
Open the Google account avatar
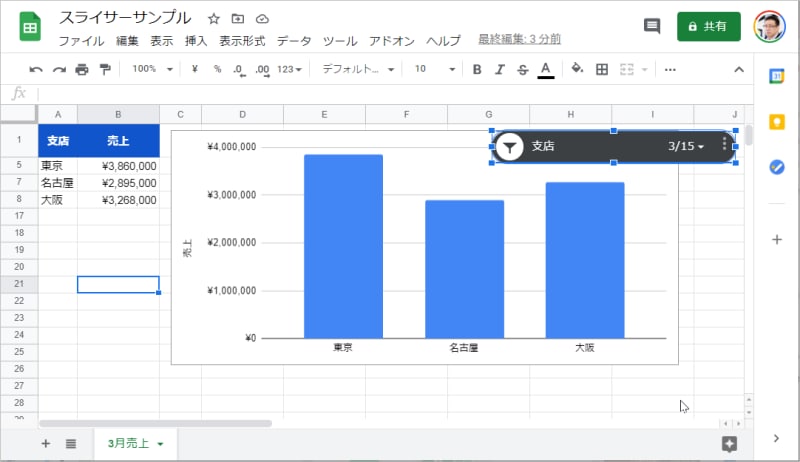[x=769, y=27]
